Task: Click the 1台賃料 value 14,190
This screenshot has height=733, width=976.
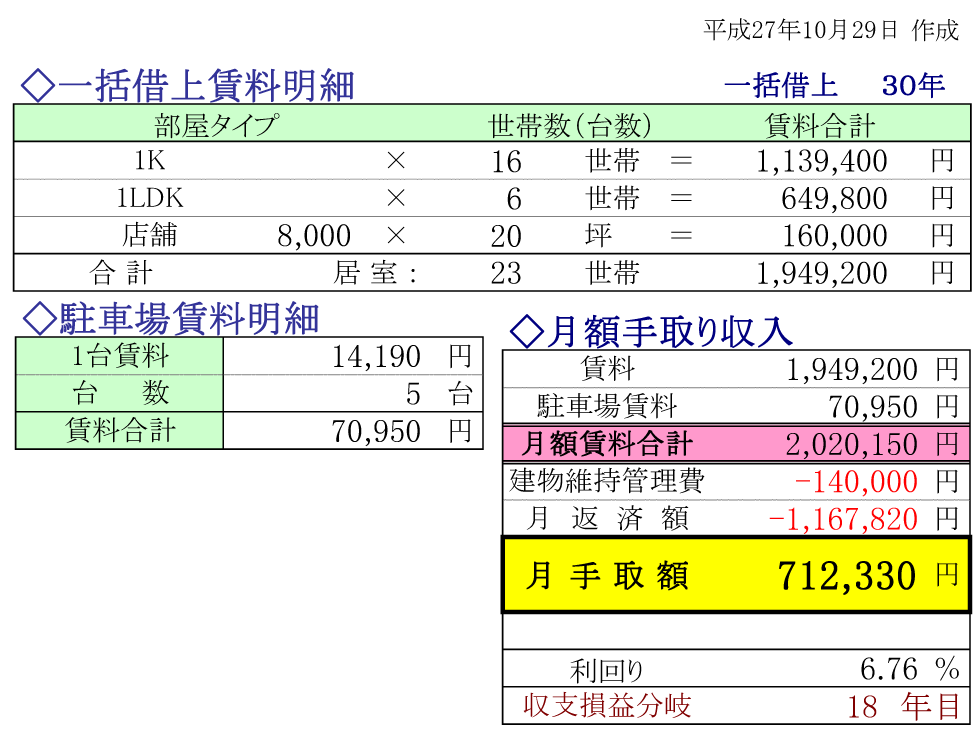Action: click(x=377, y=356)
